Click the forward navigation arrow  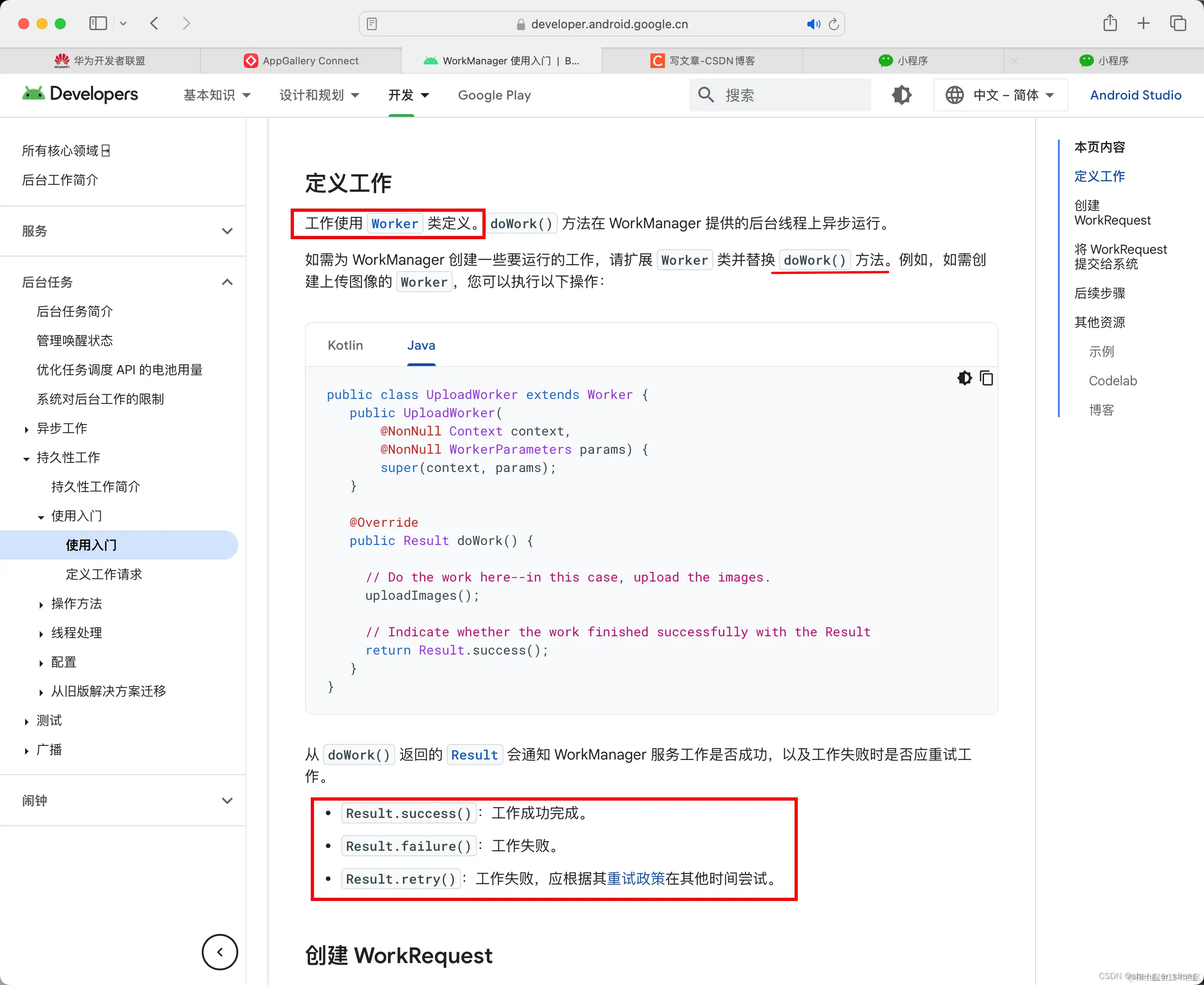point(186,23)
